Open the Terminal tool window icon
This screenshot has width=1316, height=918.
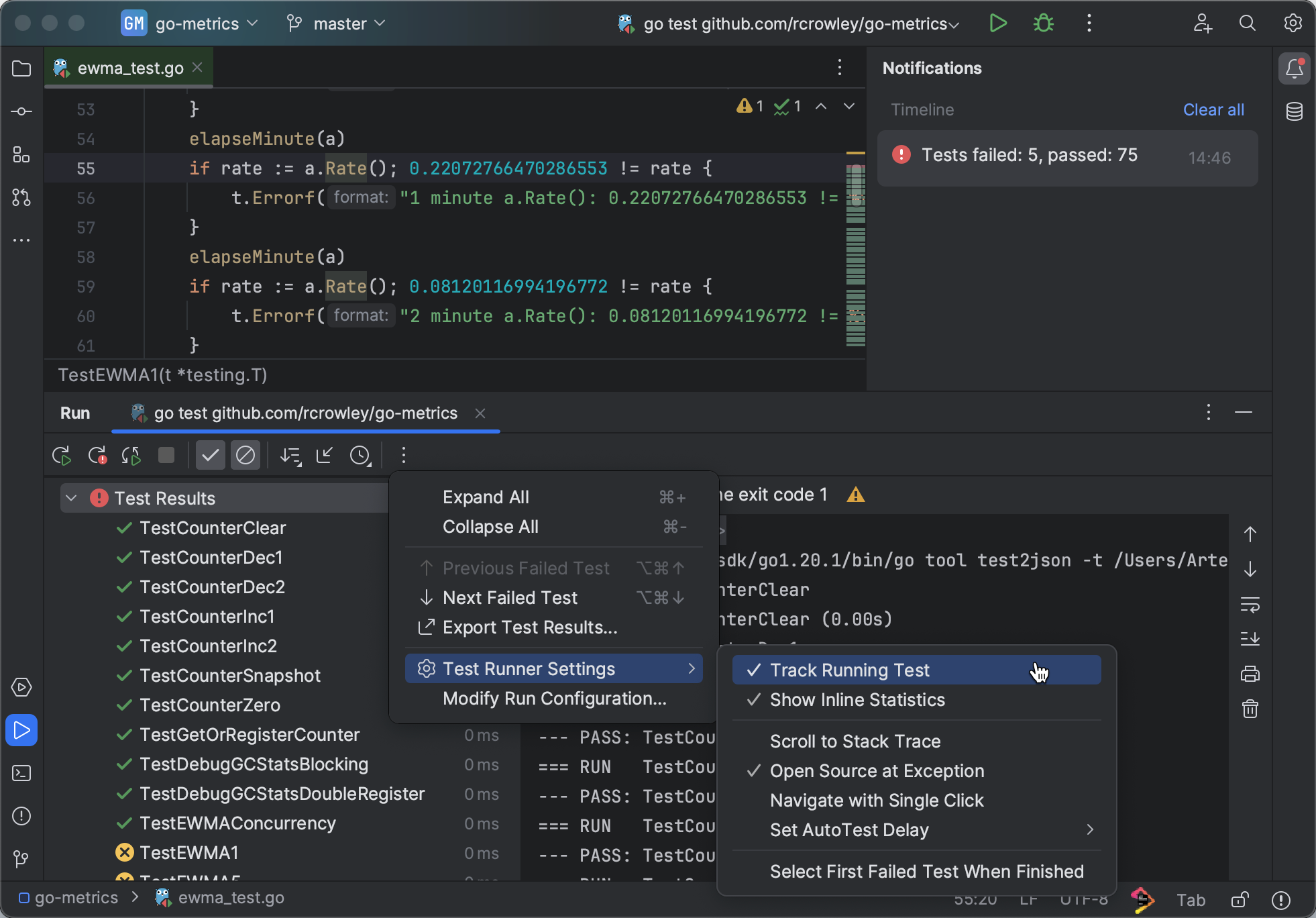pyautogui.click(x=21, y=773)
